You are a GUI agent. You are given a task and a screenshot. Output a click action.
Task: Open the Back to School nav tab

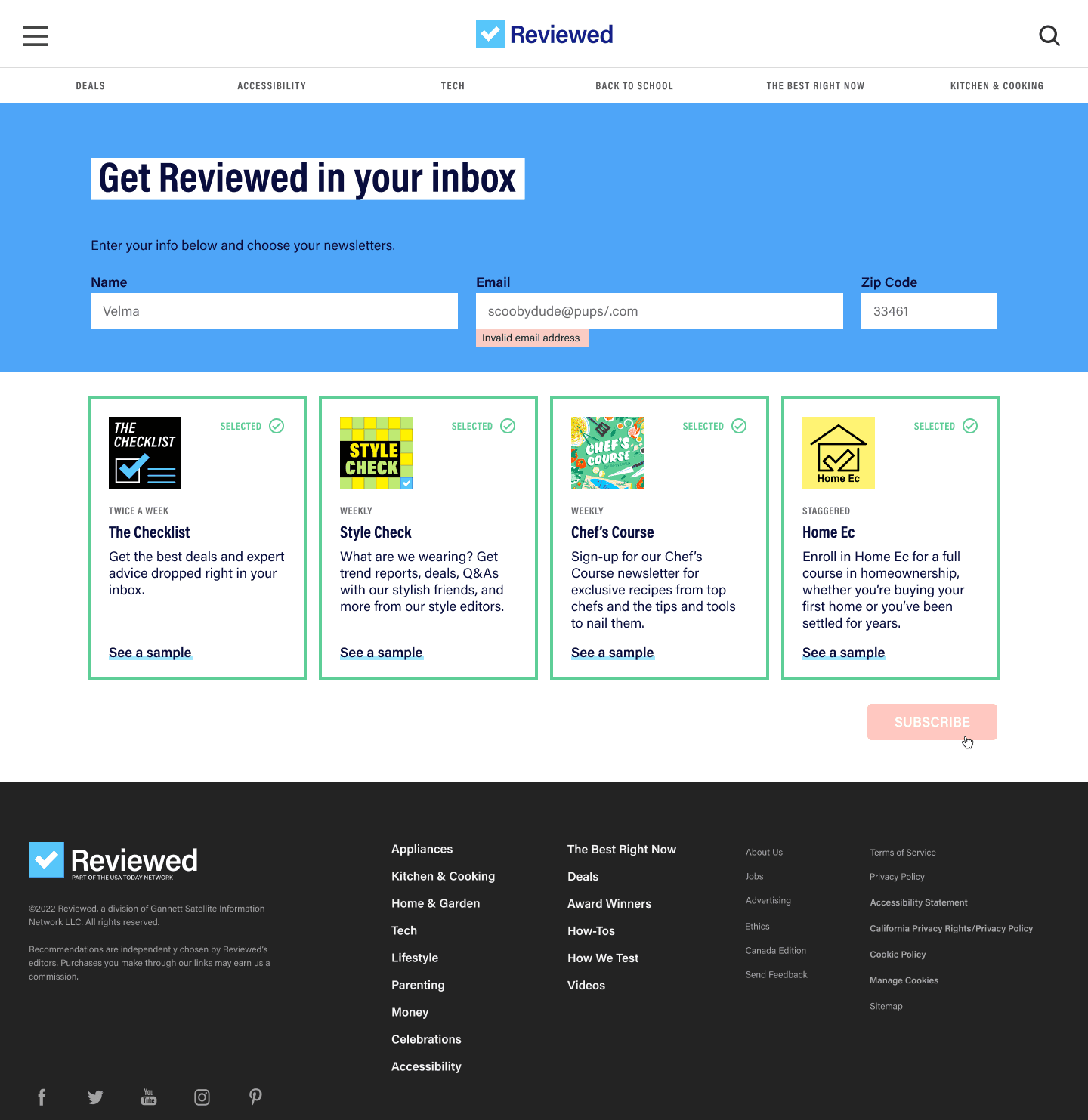[635, 86]
